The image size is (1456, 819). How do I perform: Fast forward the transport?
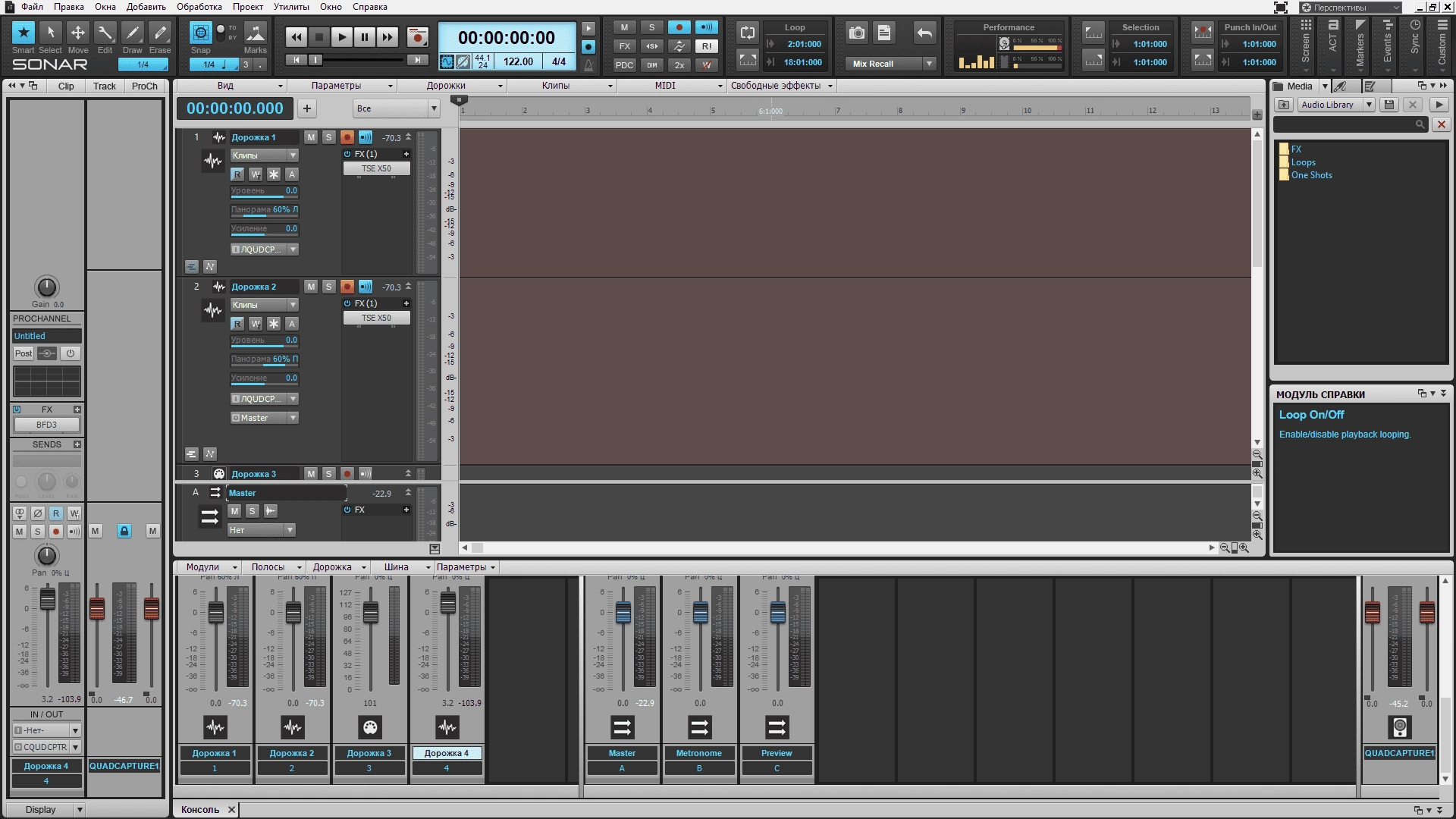(x=388, y=36)
